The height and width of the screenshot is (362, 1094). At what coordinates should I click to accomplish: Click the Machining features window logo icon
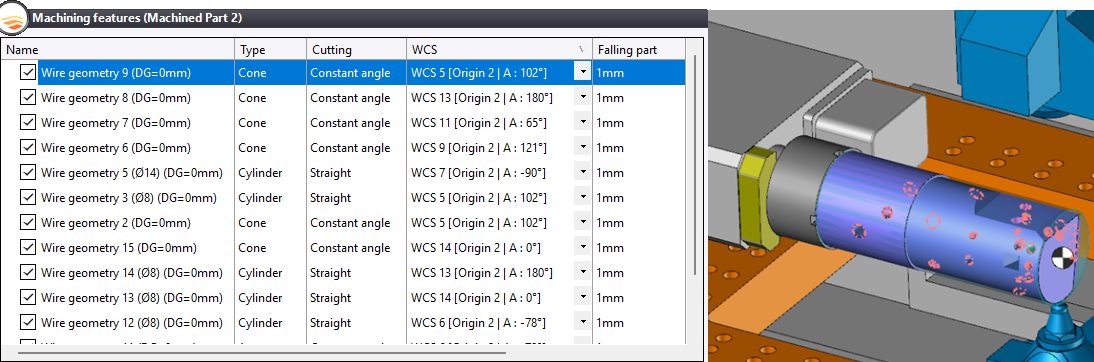click(x=13, y=18)
